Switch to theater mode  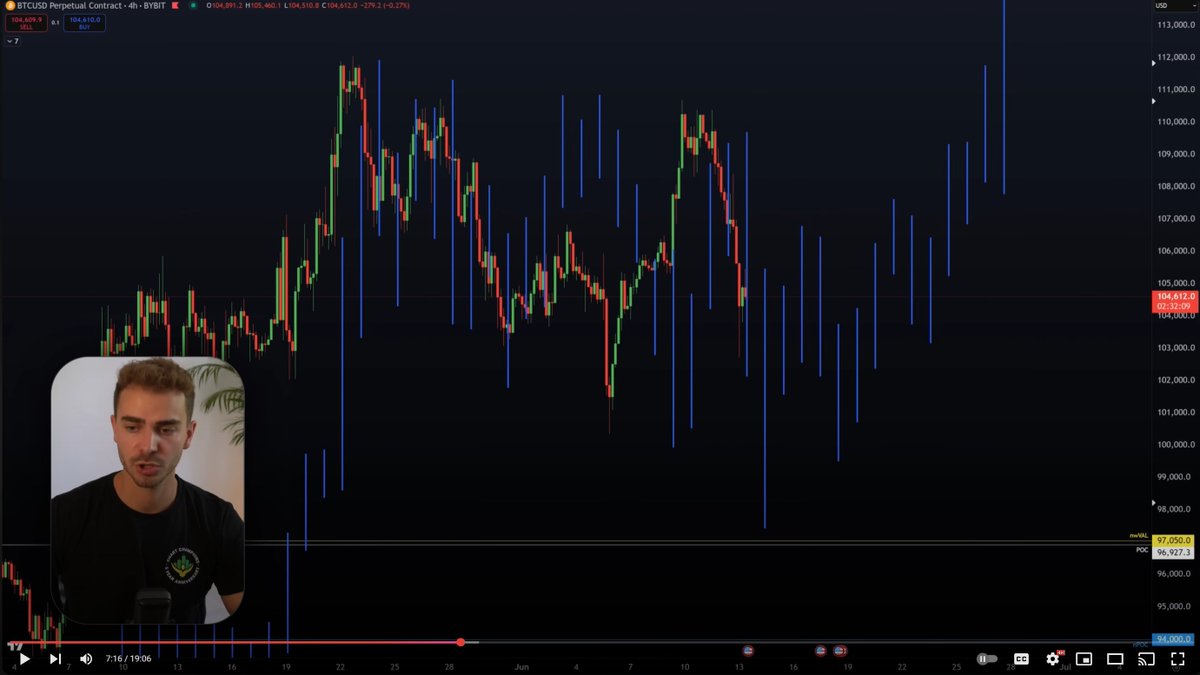[1115, 659]
